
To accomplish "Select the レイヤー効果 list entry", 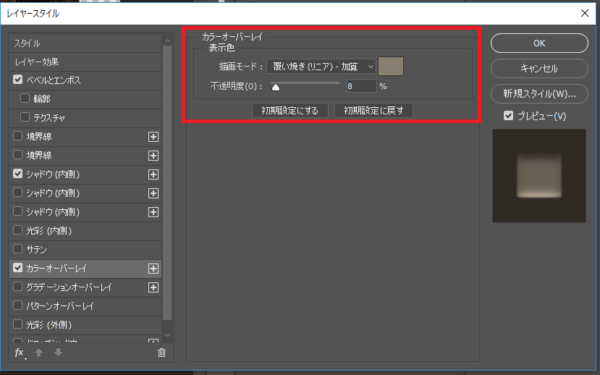I will (x=85, y=62).
